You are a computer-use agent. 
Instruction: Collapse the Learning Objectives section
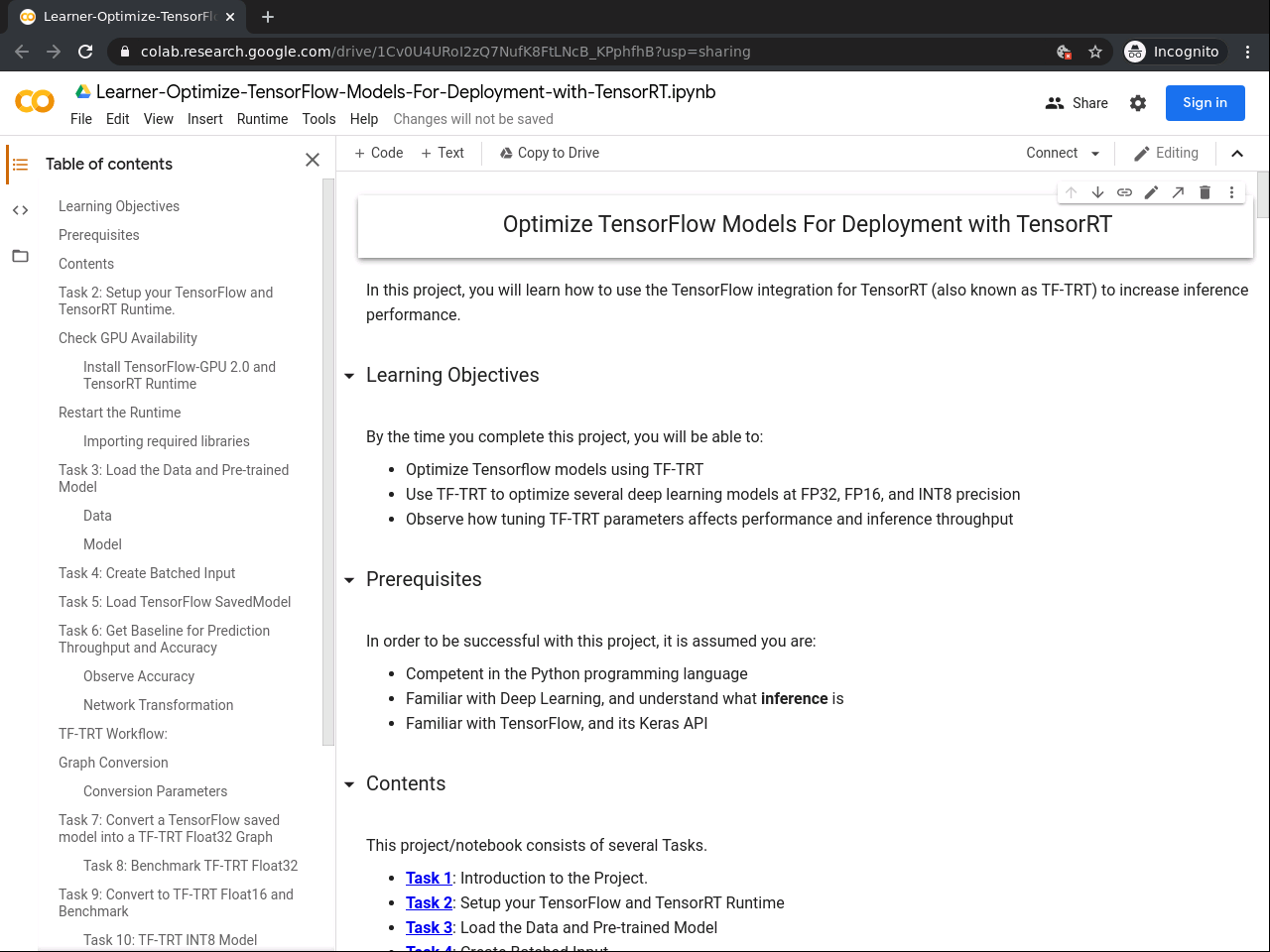click(x=349, y=376)
